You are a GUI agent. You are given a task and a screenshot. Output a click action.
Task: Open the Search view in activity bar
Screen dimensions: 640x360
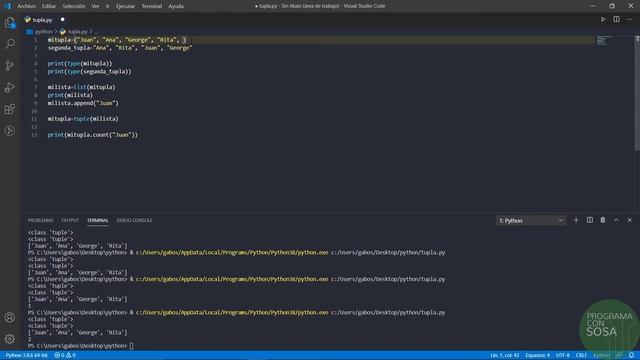pyautogui.click(x=10, y=44)
